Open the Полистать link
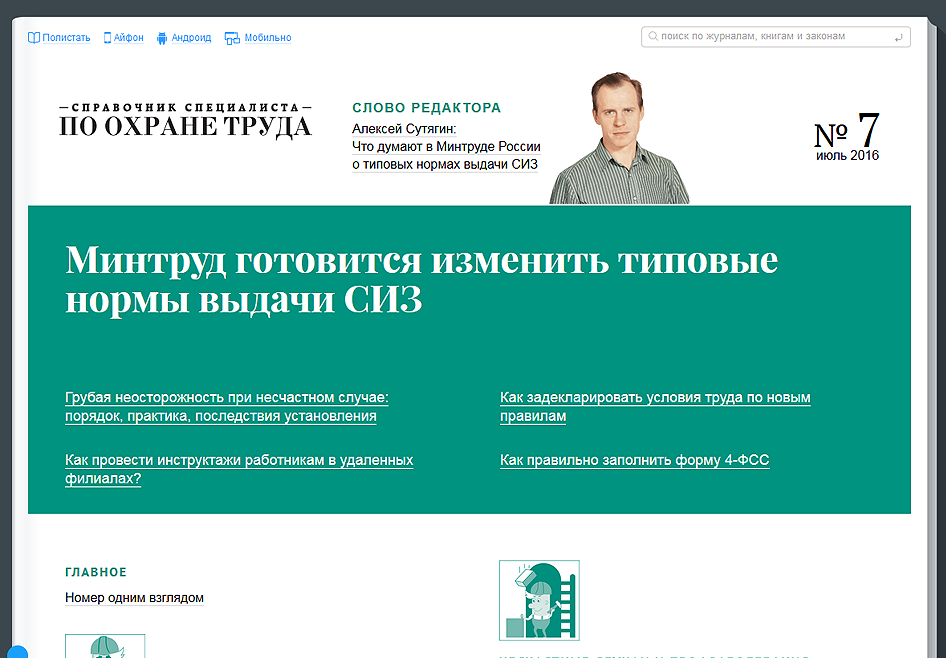 pyautogui.click(x=66, y=38)
